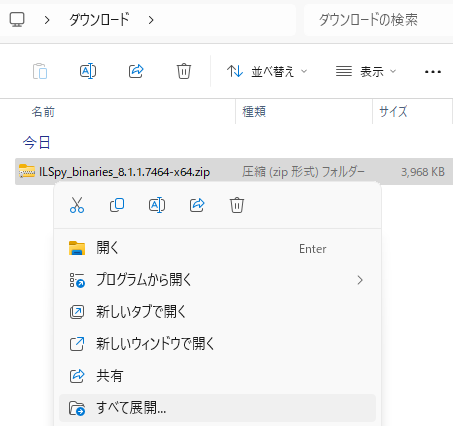
Task: Open the toolbar more options ellipsis
Action: 433,72
